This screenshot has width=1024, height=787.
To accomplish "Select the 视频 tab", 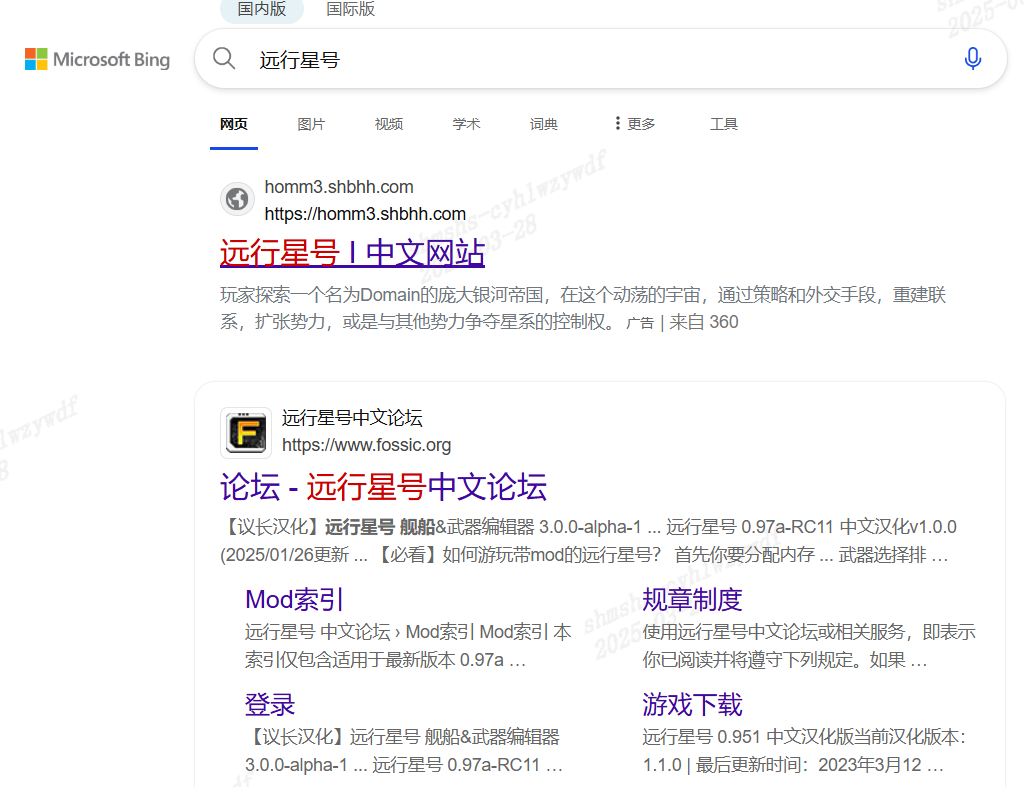I will (x=388, y=124).
